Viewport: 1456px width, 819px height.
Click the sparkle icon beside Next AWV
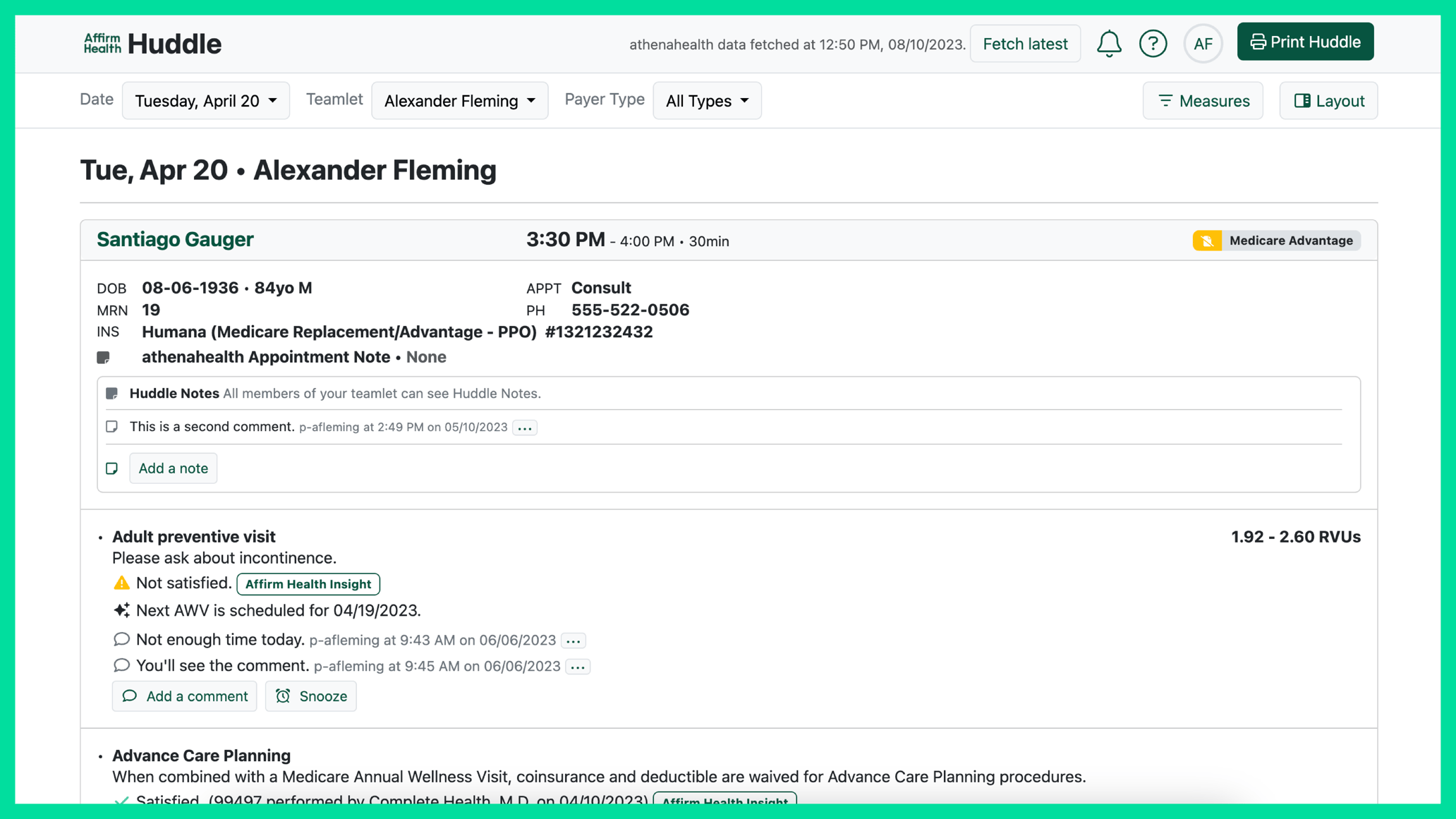coord(121,610)
